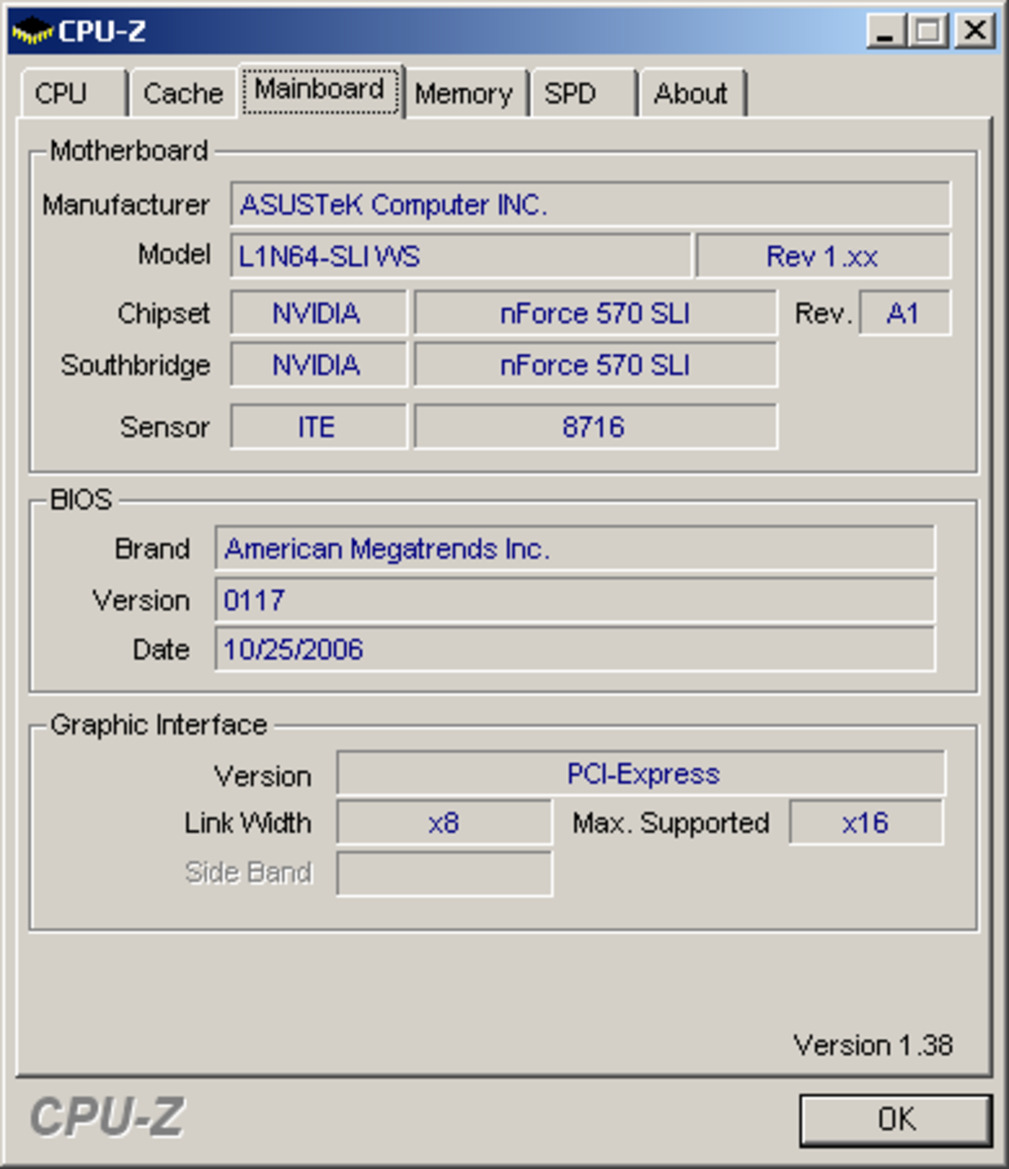1009x1169 pixels.
Task: Switch to the Memory tab
Action: click(464, 94)
